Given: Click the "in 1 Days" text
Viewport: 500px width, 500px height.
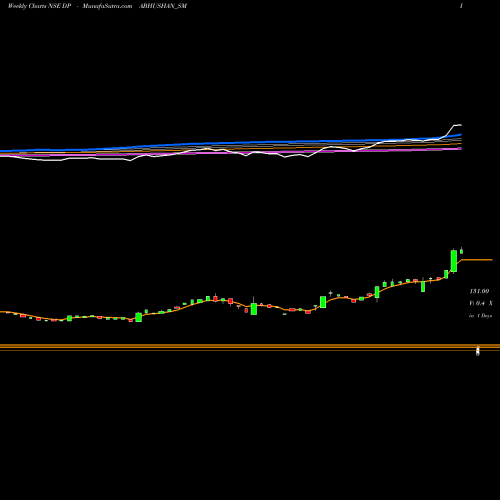Looking at the screenshot, I should (480, 316).
